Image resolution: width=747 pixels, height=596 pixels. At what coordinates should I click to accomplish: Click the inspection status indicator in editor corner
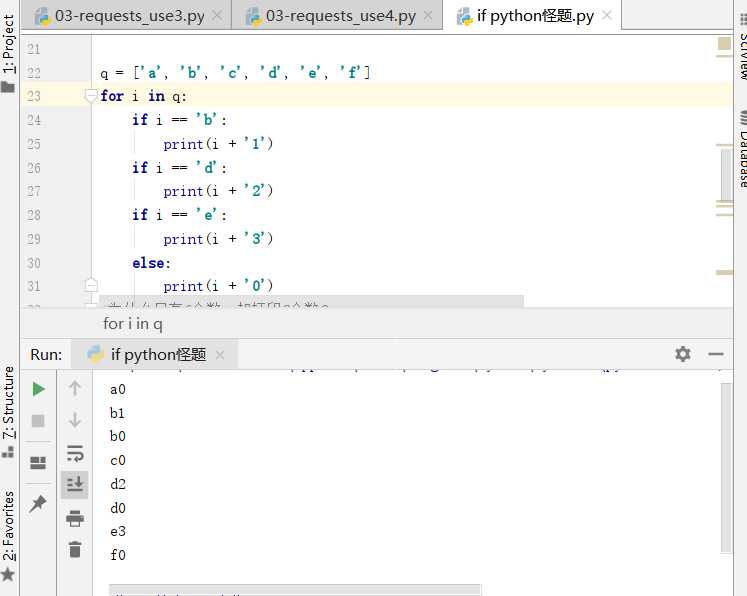click(724, 44)
